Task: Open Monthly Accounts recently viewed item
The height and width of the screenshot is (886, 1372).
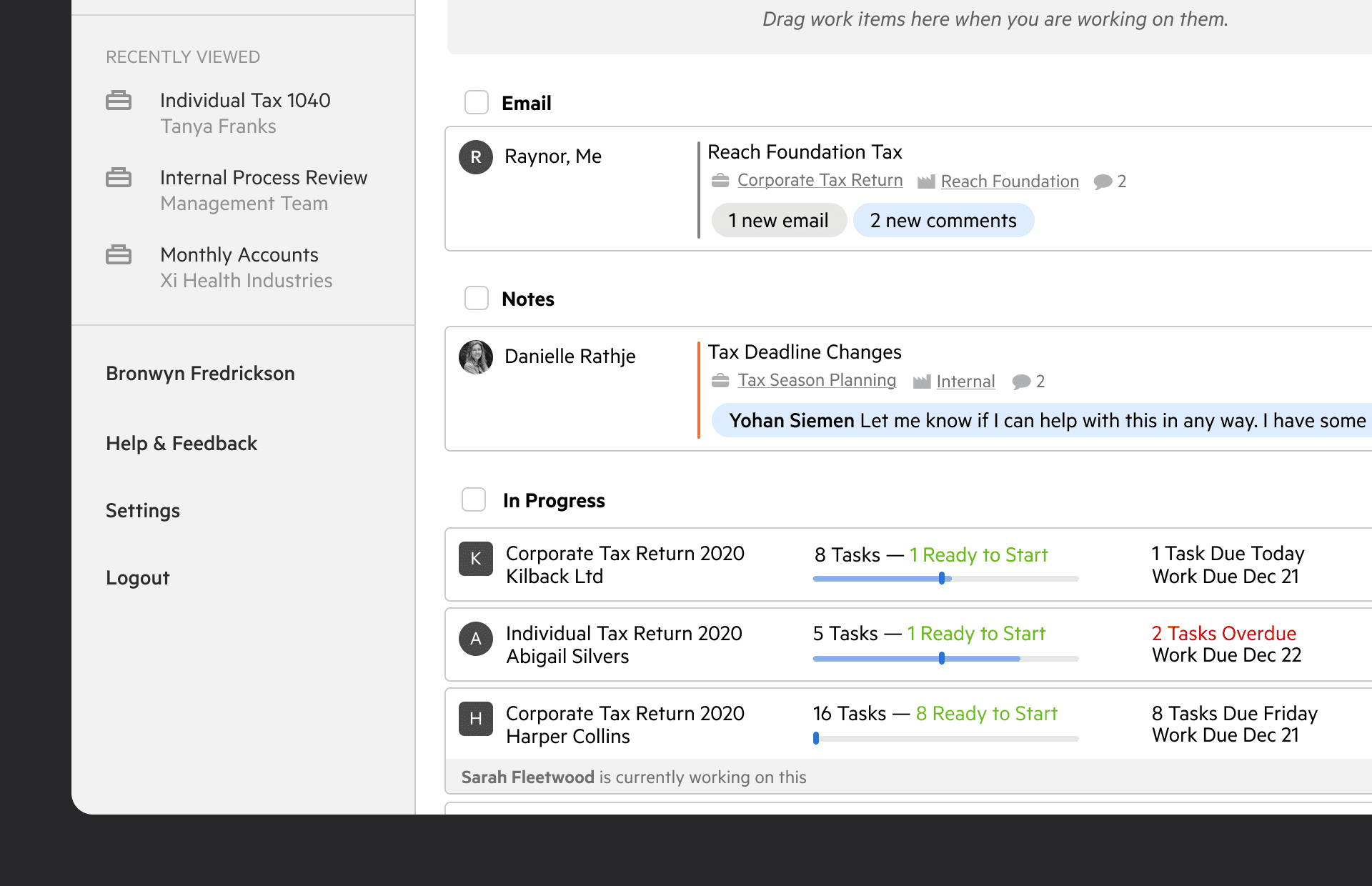Action: click(x=247, y=267)
